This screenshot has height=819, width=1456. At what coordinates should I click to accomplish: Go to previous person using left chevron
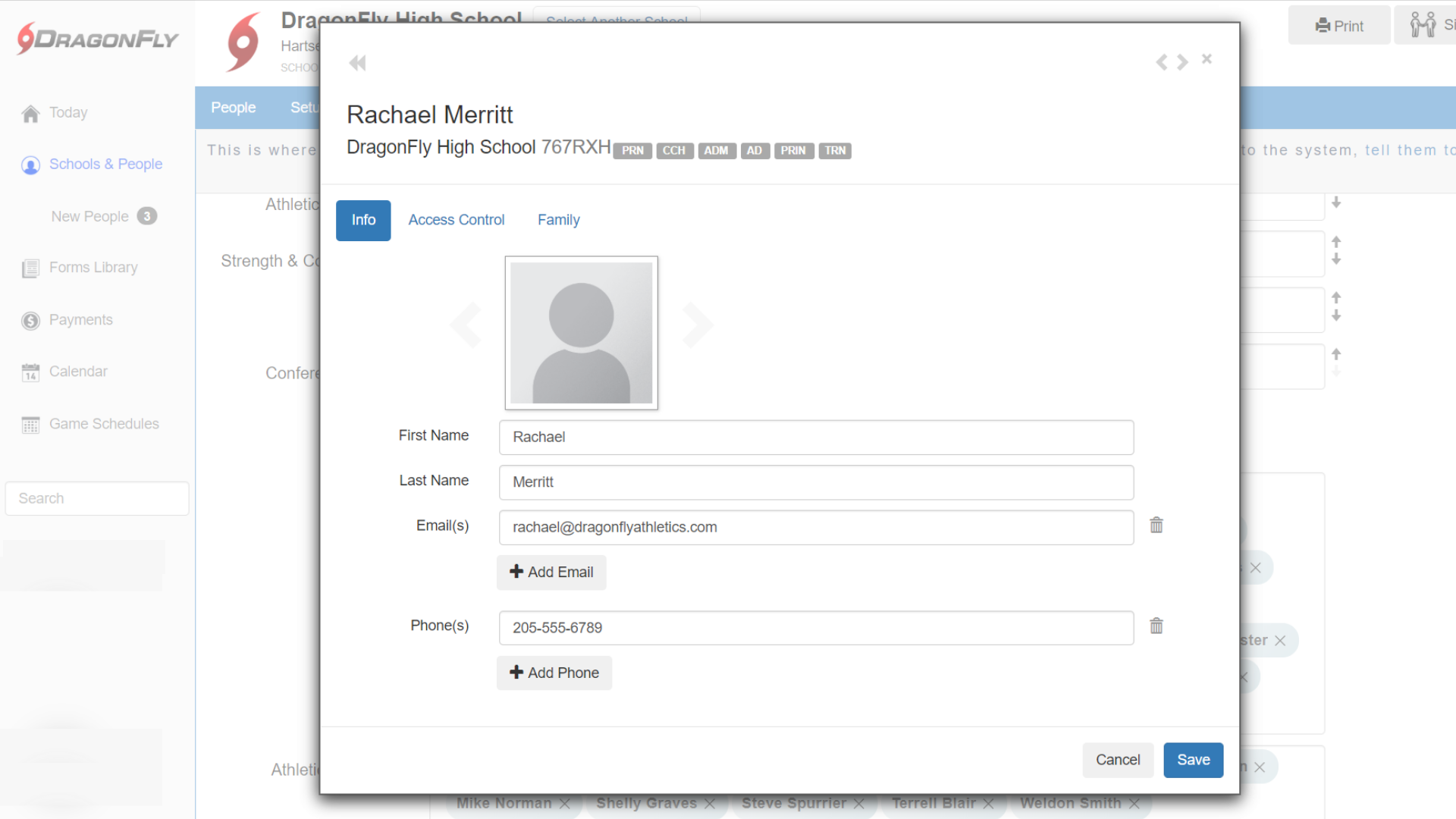click(1161, 62)
